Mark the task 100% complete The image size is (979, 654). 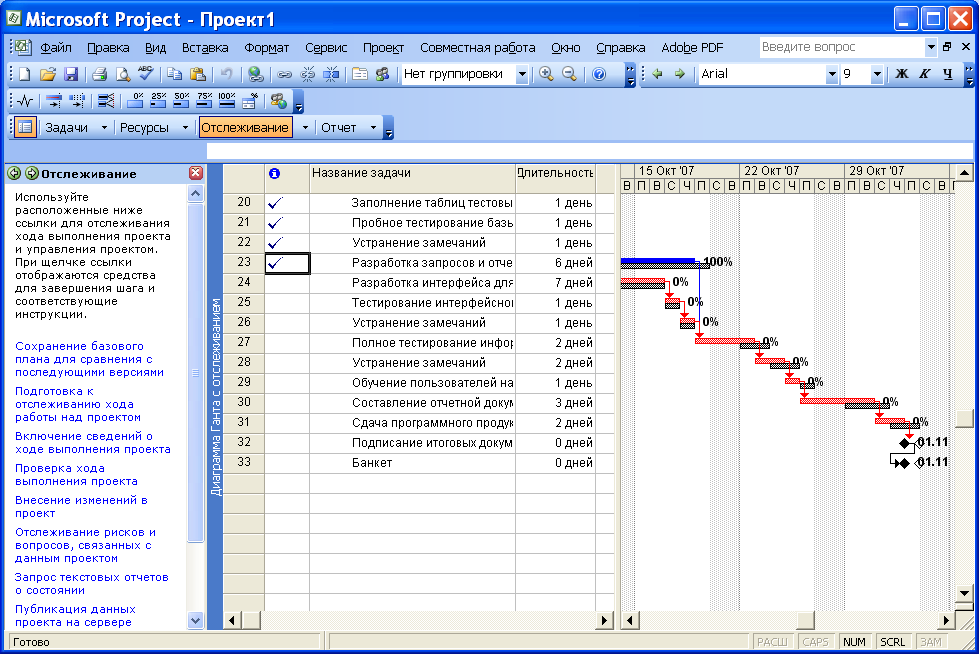[x=227, y=101]
